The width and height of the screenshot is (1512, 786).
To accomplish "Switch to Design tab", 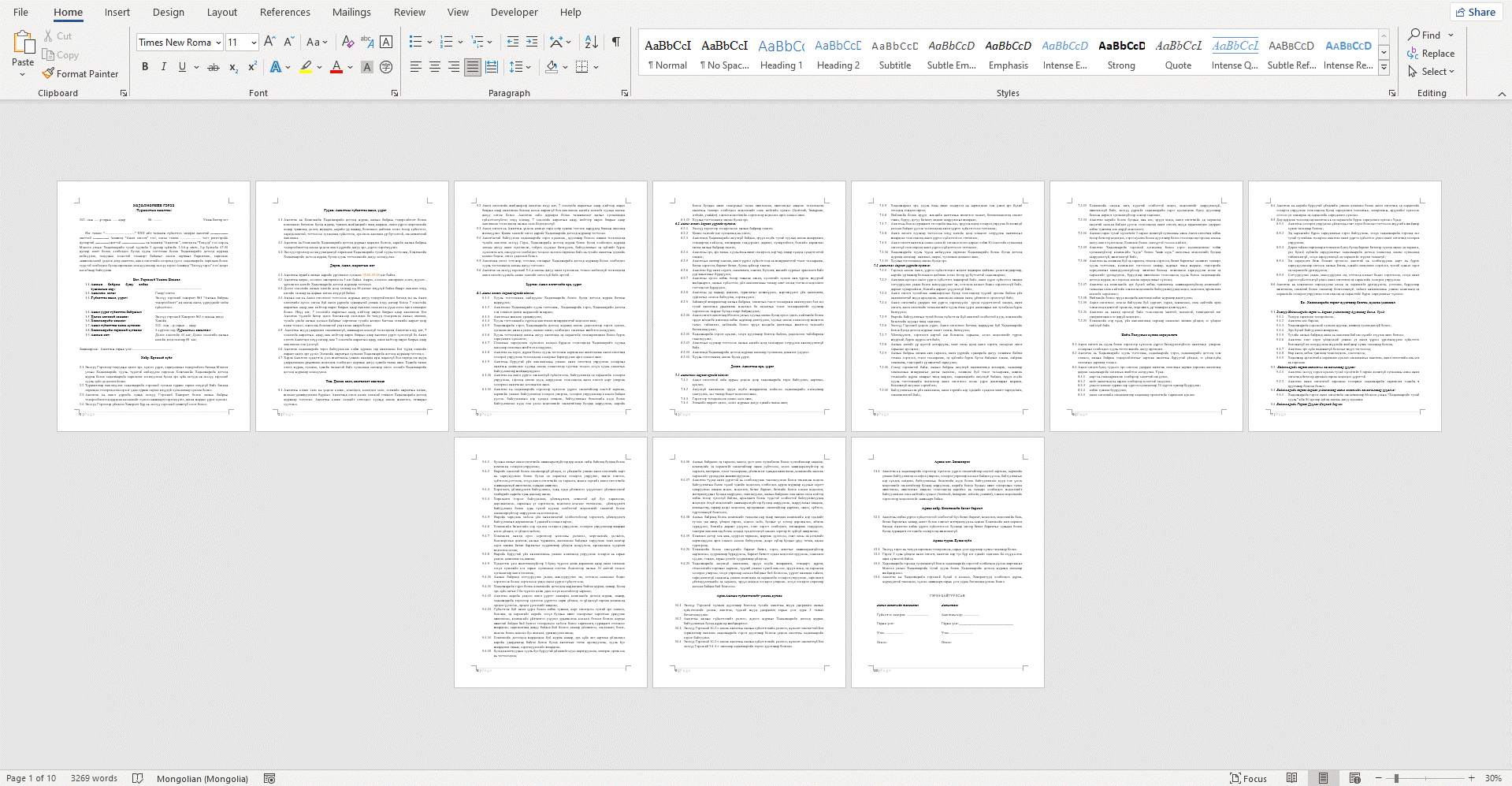I will pyautogui.click(x=169, y=12).
